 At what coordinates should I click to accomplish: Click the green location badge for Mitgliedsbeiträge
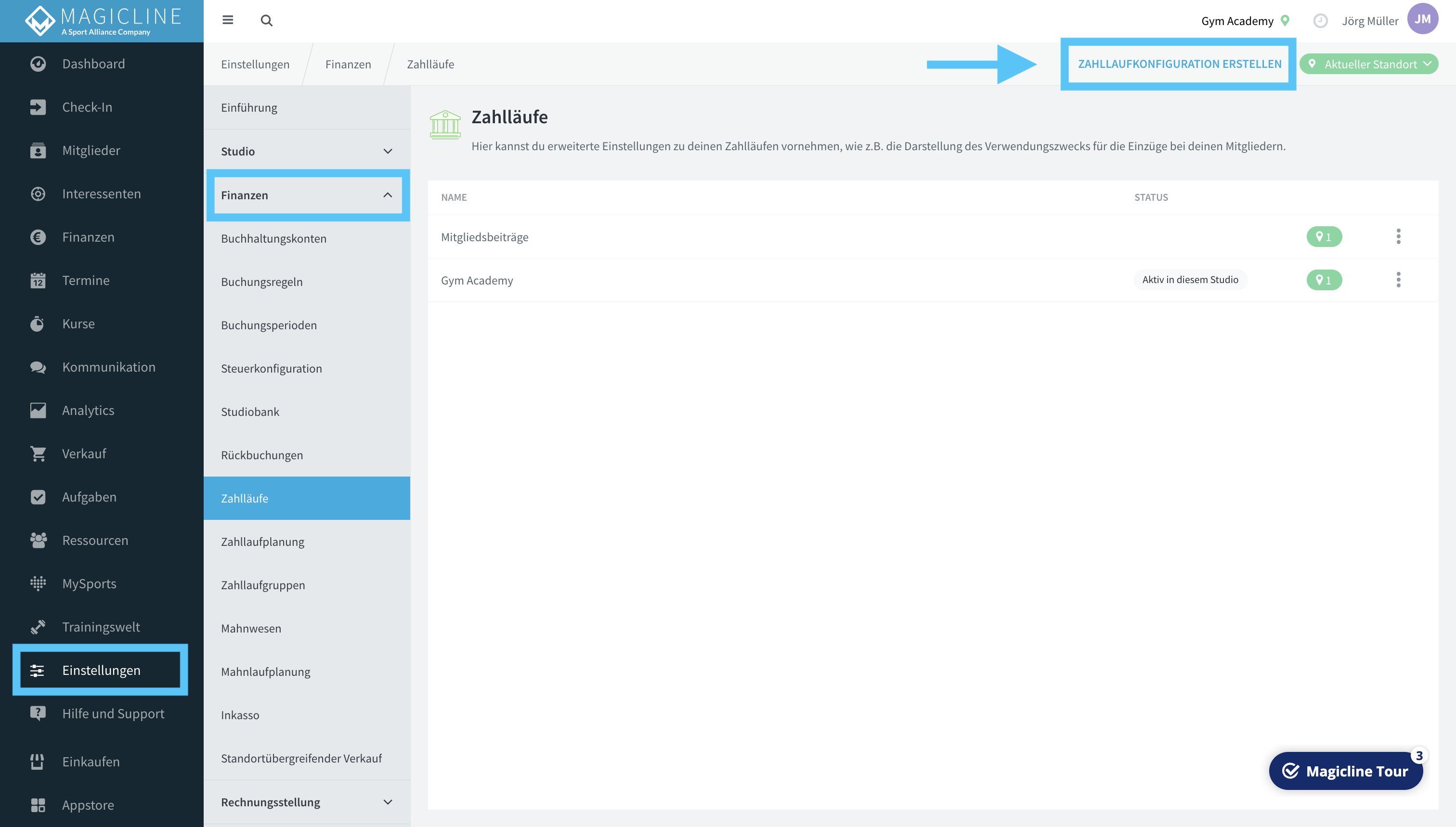click(1324, 236)
